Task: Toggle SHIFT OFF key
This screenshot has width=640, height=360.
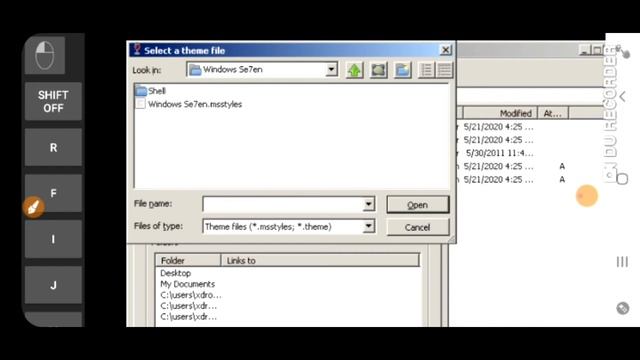Action: point(53,101)
